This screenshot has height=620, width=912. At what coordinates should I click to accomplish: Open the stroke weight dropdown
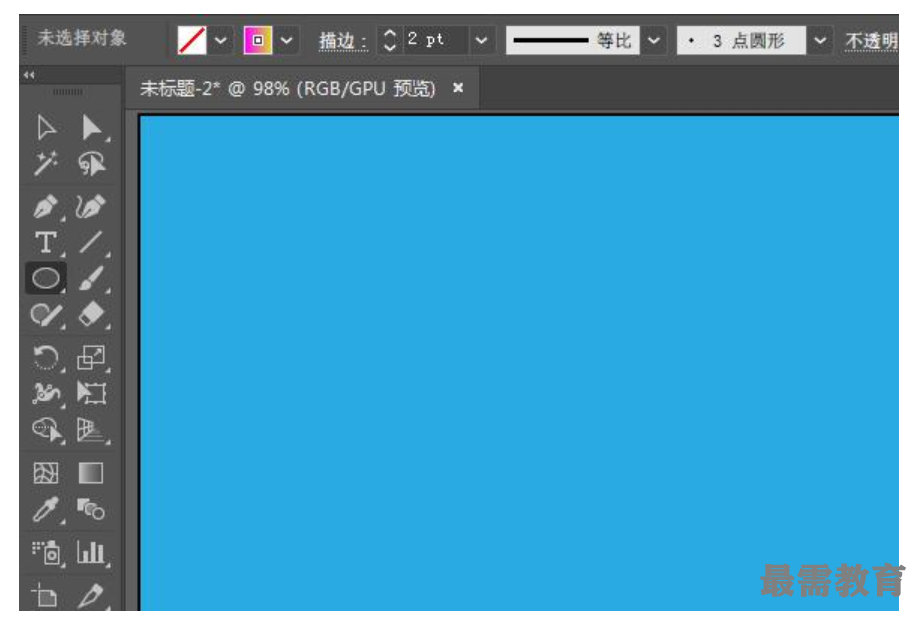[482, 41]
